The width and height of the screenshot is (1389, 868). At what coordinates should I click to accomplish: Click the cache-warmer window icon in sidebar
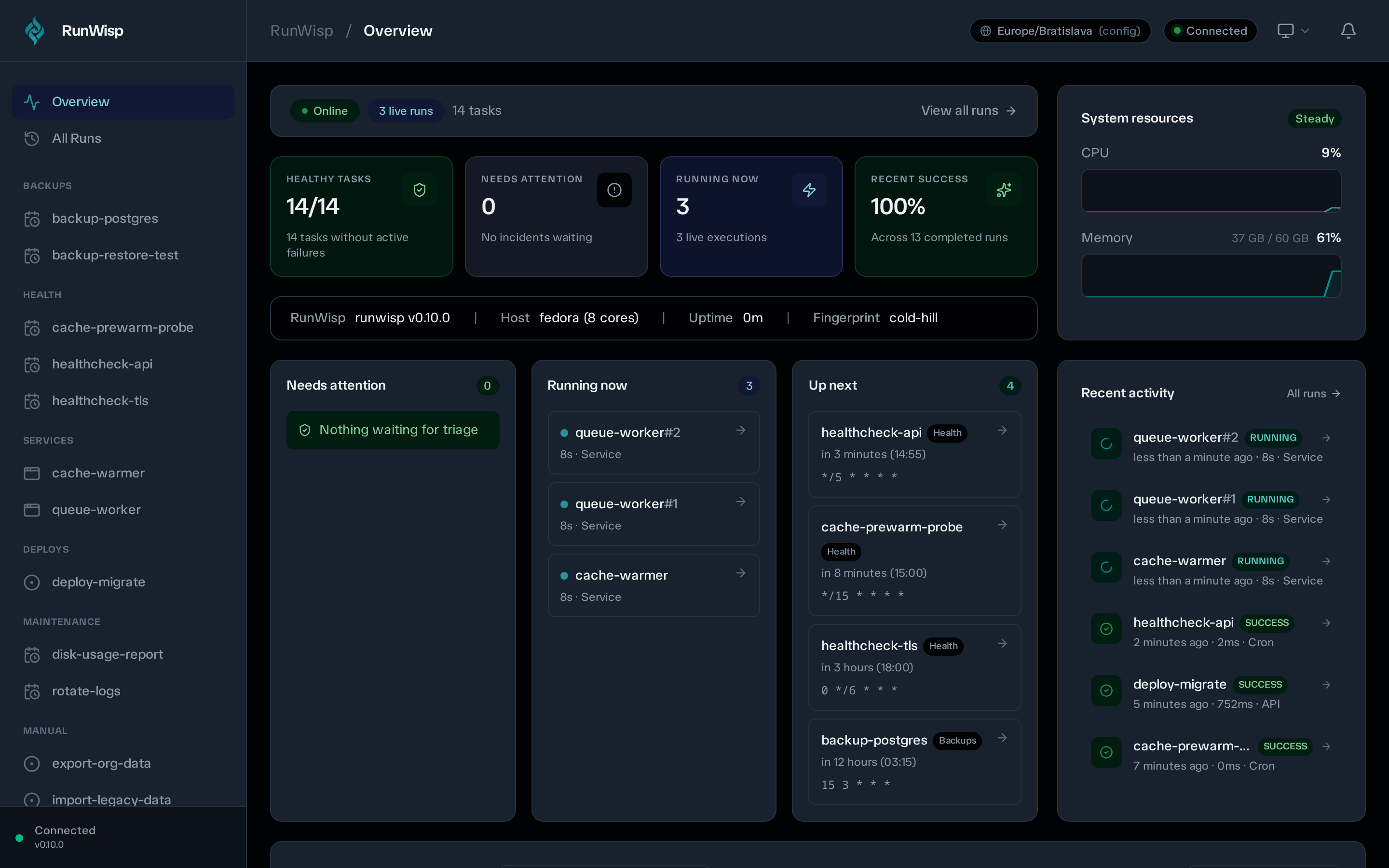click(x=31, y=473)
